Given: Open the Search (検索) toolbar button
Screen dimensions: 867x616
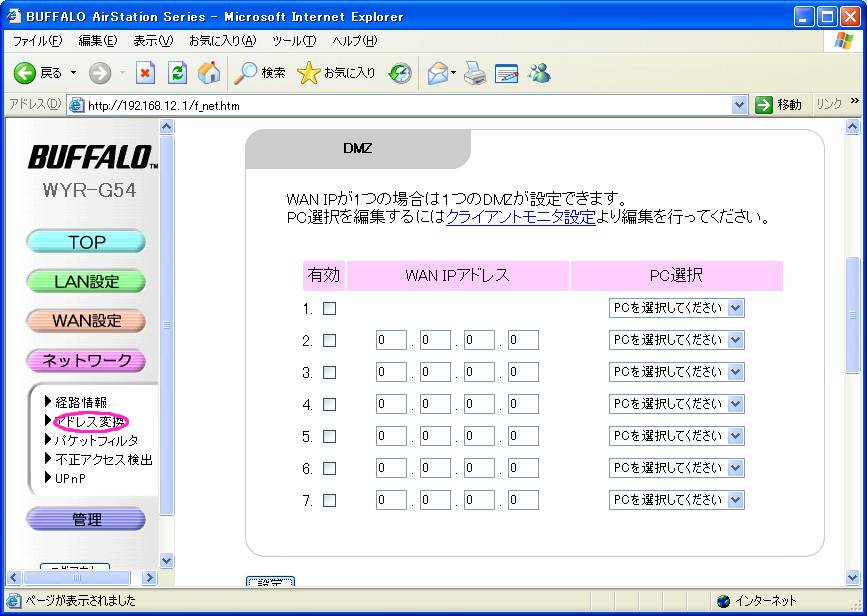Looking at the screenshot, I should click(260, 73).
